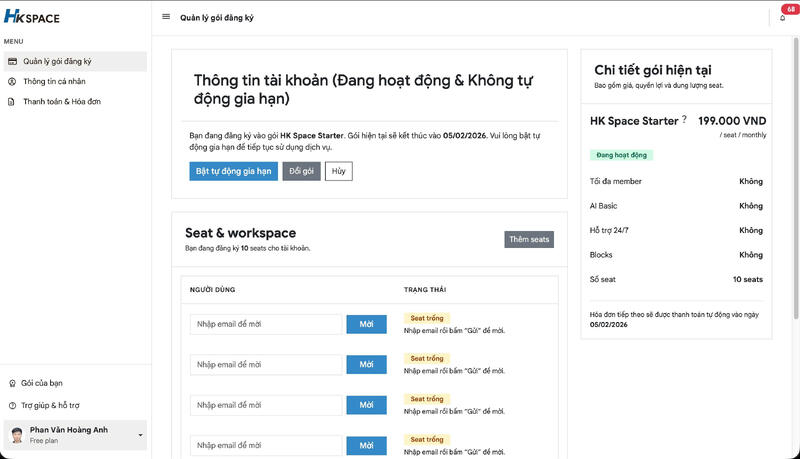800x459 pixels.
Task: Open the notifications bell icon
Action: point(782,18)
